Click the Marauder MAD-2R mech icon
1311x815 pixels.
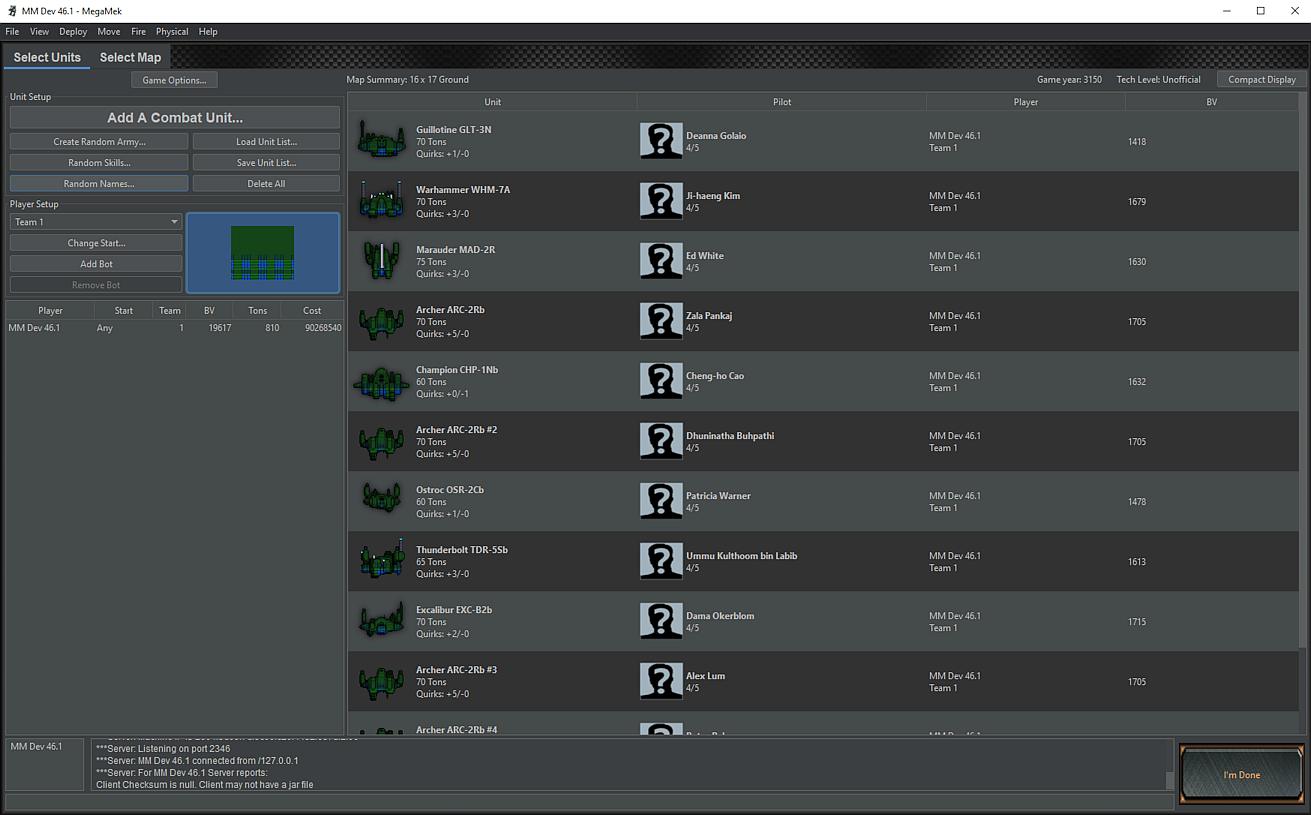[x=381, y=261]
